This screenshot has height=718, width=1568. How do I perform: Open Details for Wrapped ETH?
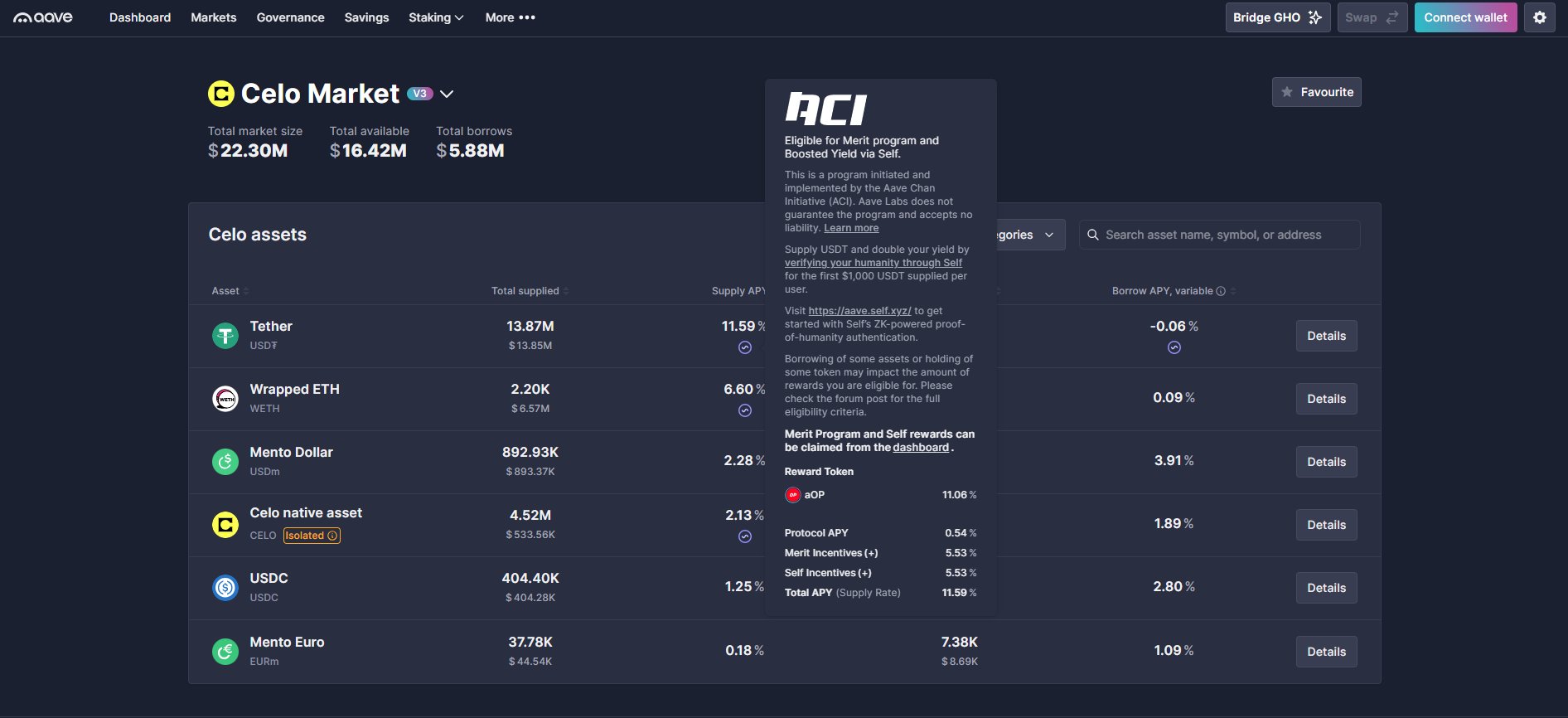tap(1327, 399)
